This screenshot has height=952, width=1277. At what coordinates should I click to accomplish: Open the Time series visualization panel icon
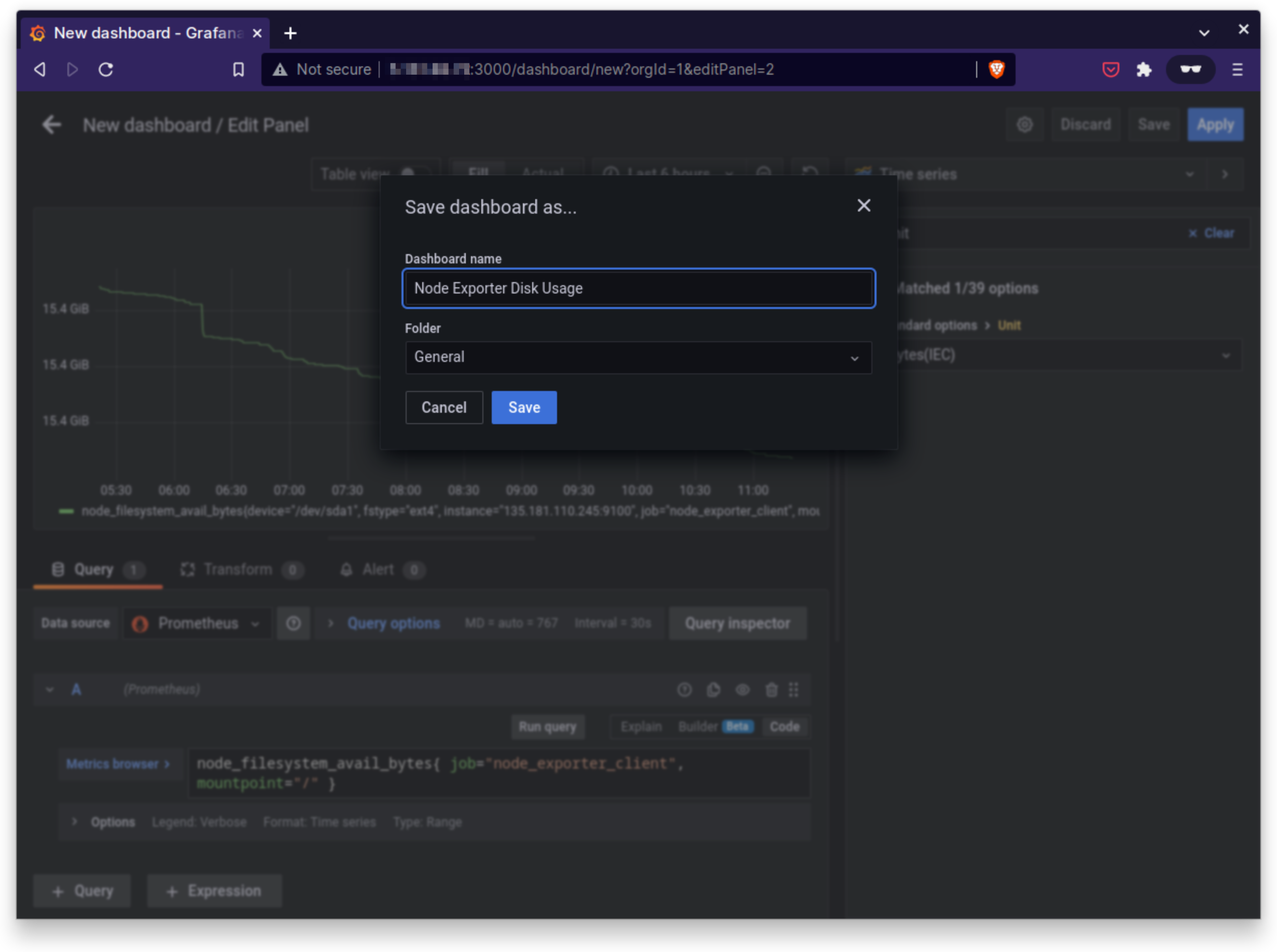[863, 174]
